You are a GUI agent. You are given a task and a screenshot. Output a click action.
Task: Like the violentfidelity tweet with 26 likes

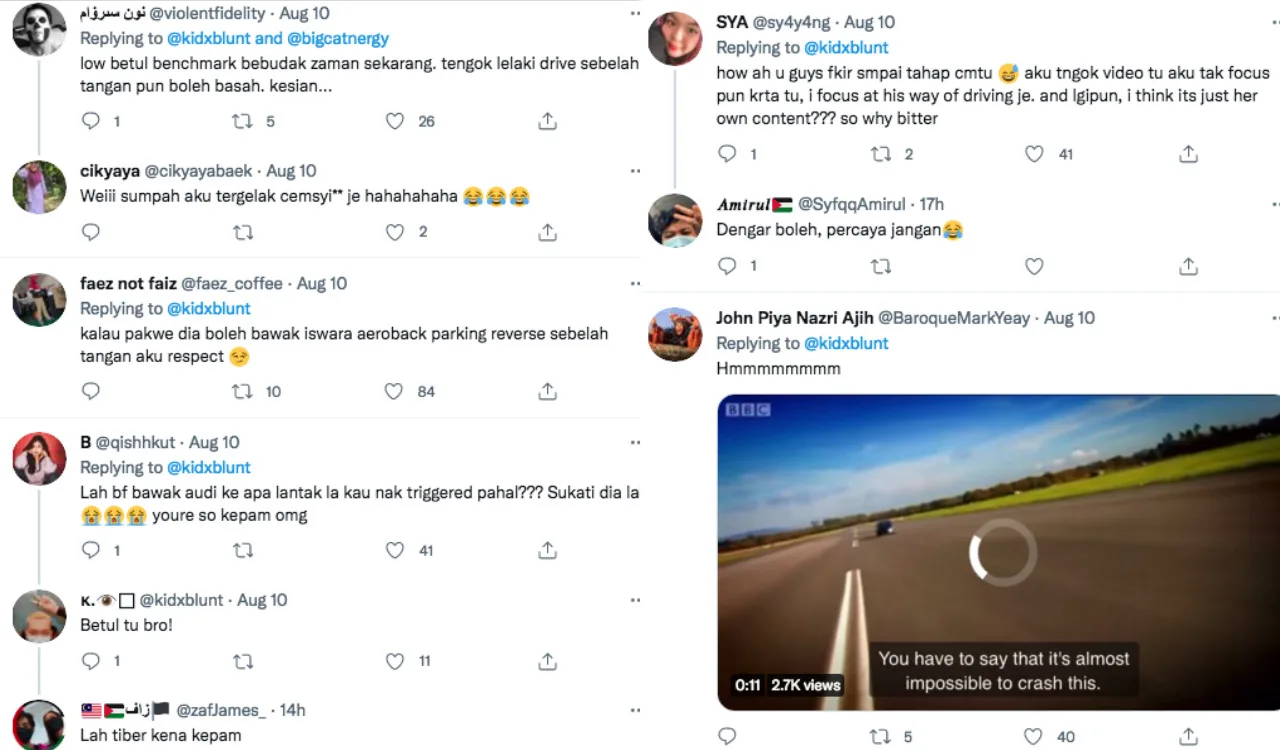coord(395,121)
